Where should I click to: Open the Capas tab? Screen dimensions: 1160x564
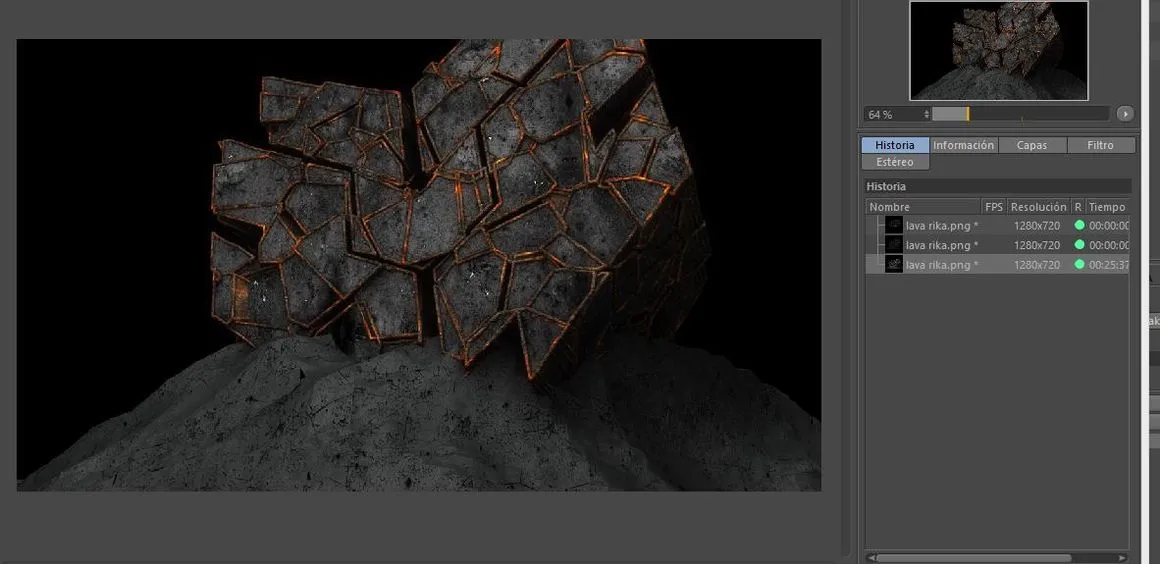tap(1032, 146)
